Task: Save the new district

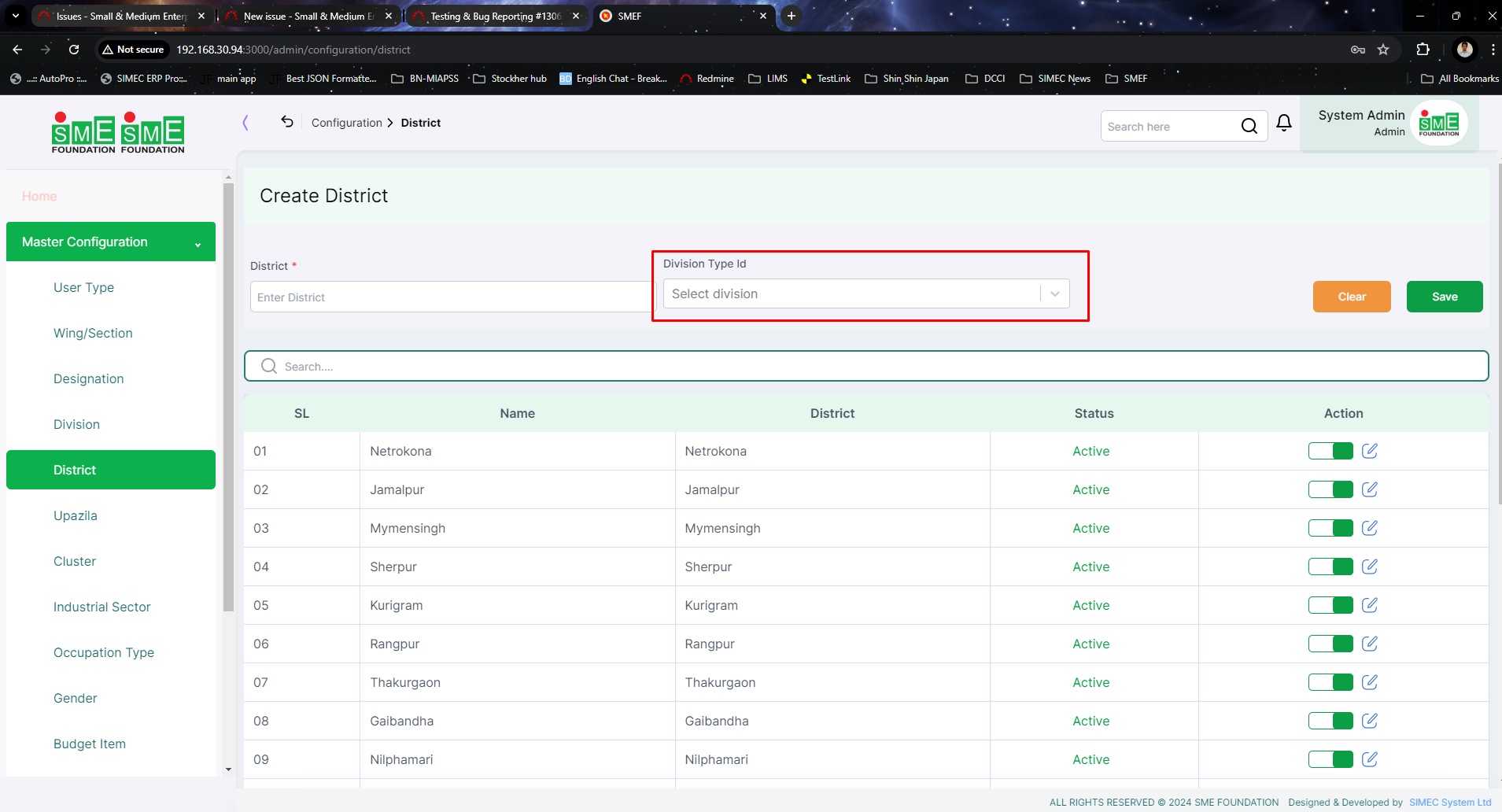Action: tap(1445, 297)
